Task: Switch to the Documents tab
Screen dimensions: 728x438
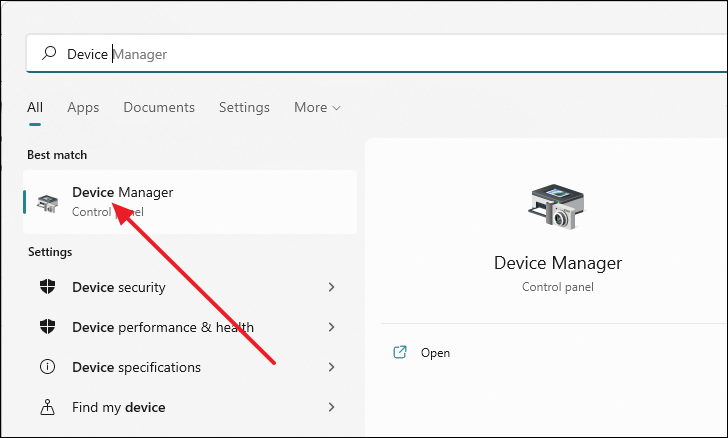Action: (x=159, y=107)
